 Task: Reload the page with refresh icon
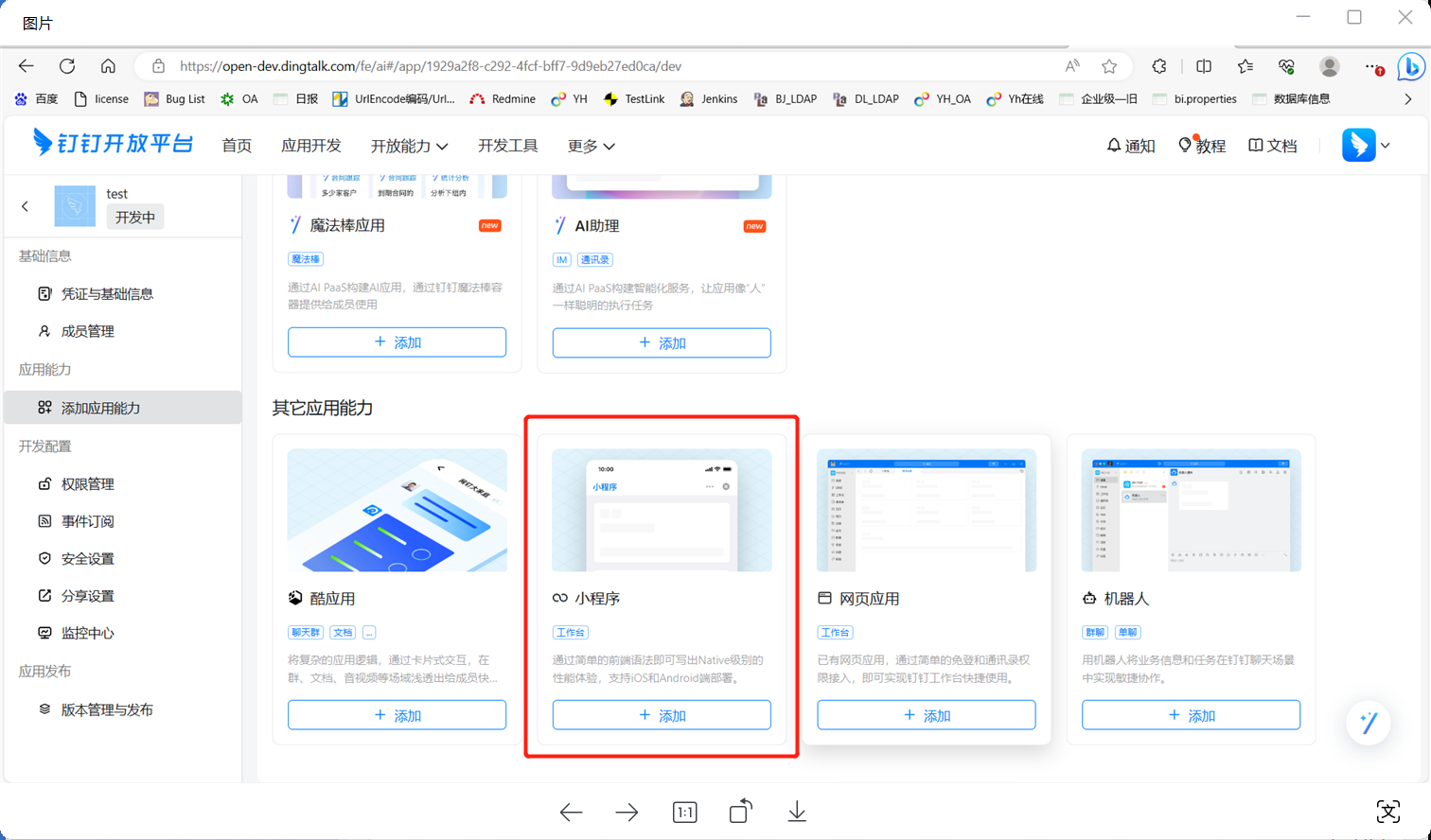67,66
